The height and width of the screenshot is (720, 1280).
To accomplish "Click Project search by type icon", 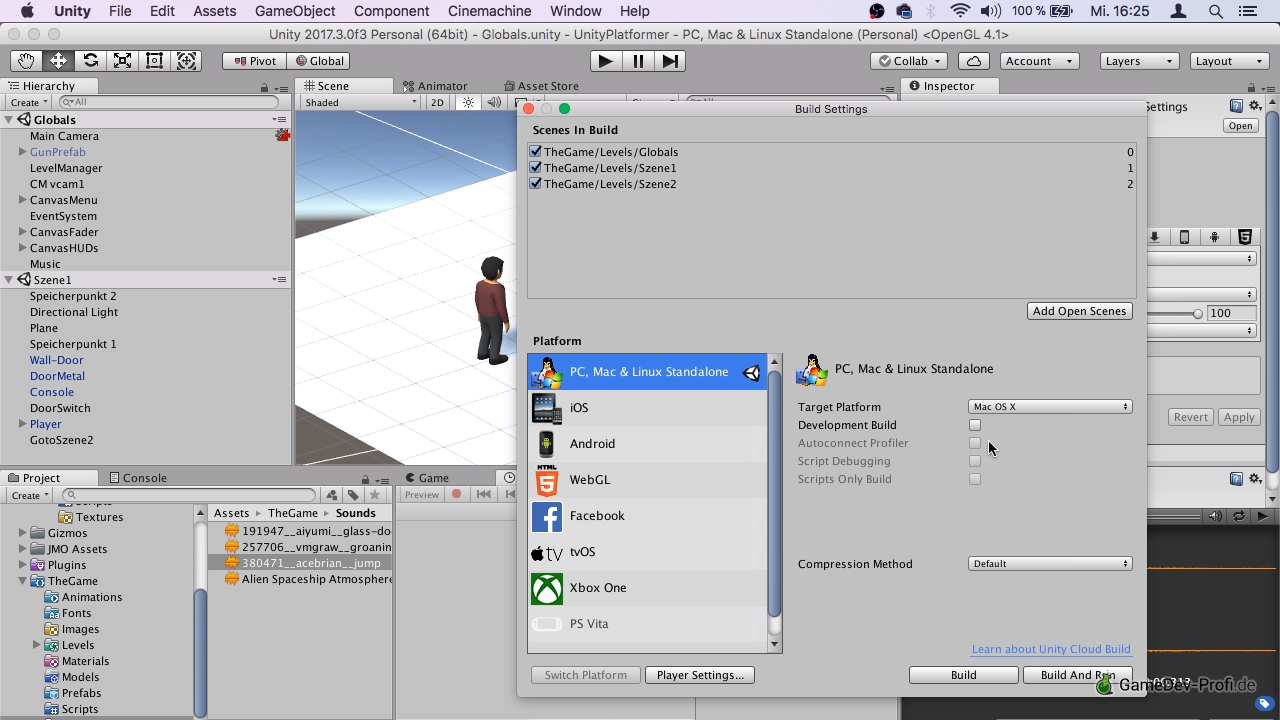I will click(332, 495).
